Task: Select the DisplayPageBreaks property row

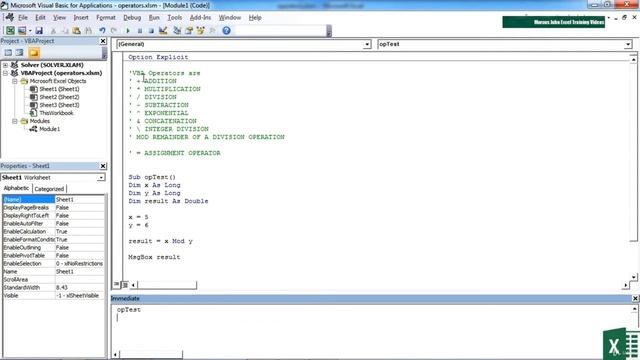Action: [53, 207]
